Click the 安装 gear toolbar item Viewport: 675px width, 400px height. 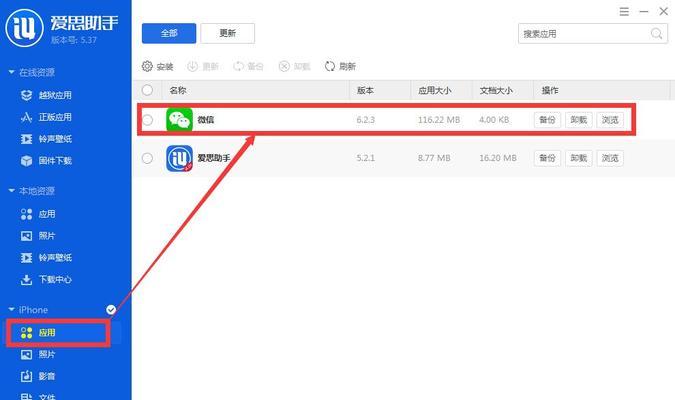(x=157, y=66)
